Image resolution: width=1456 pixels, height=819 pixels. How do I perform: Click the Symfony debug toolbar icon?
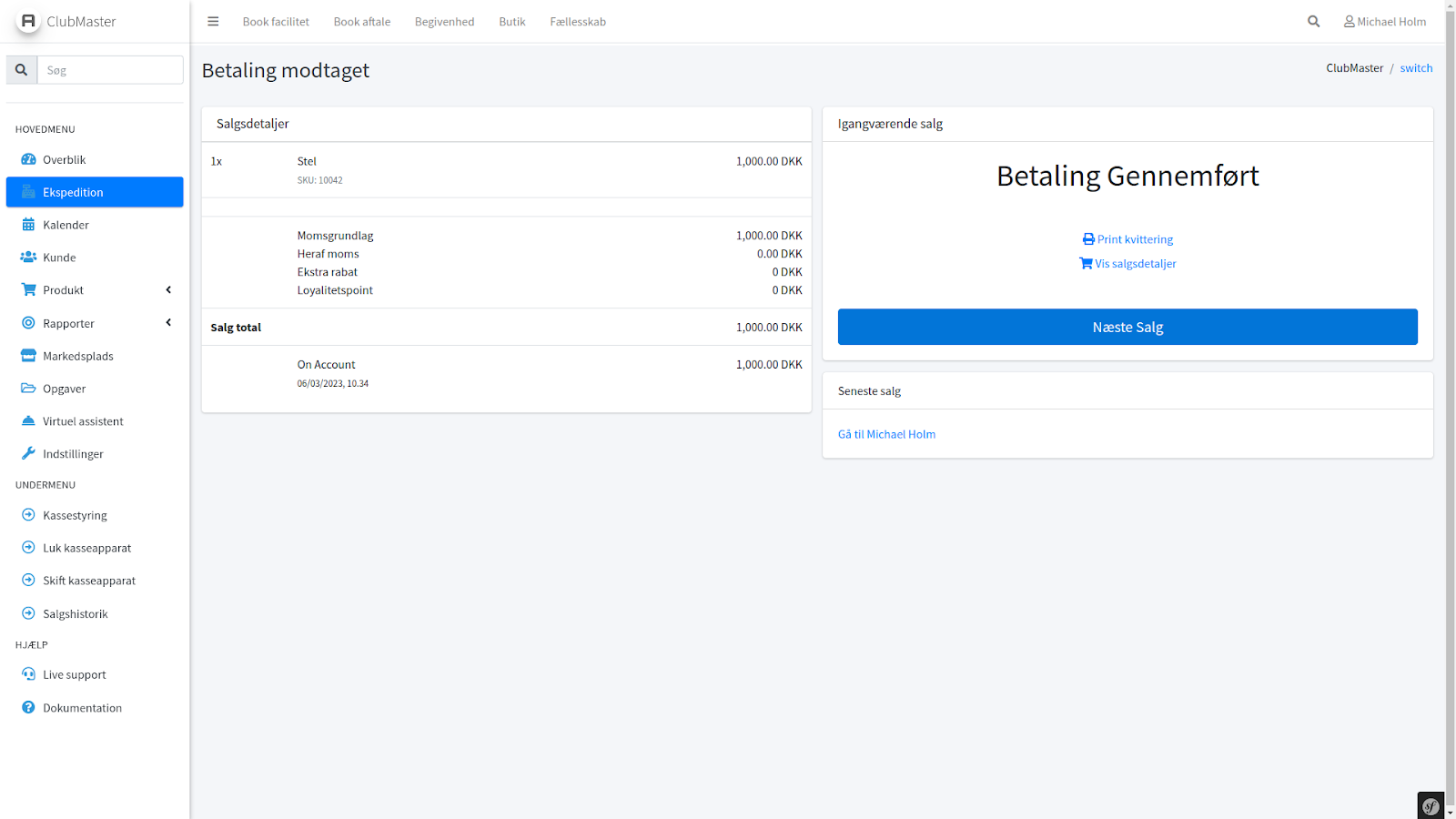pyautogui.click(x=1431, y=805)
